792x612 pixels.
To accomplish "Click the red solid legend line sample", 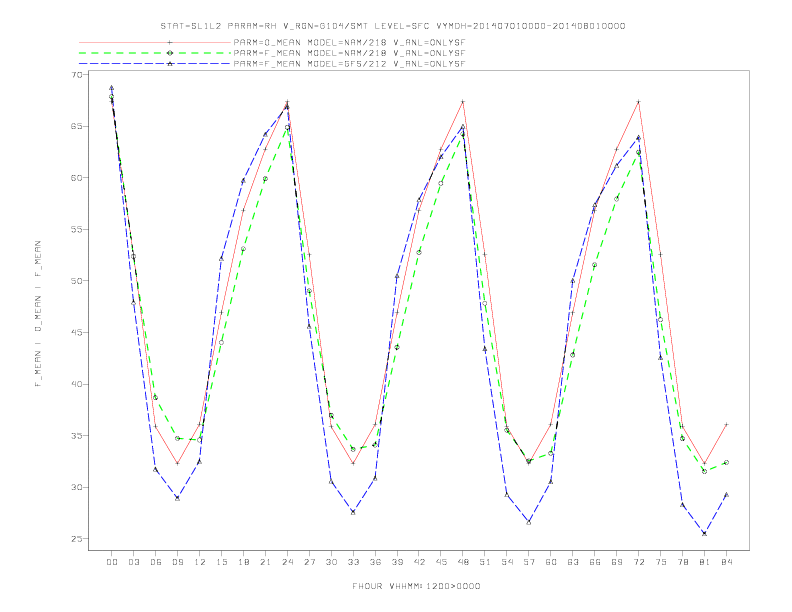I will [155, 42].
